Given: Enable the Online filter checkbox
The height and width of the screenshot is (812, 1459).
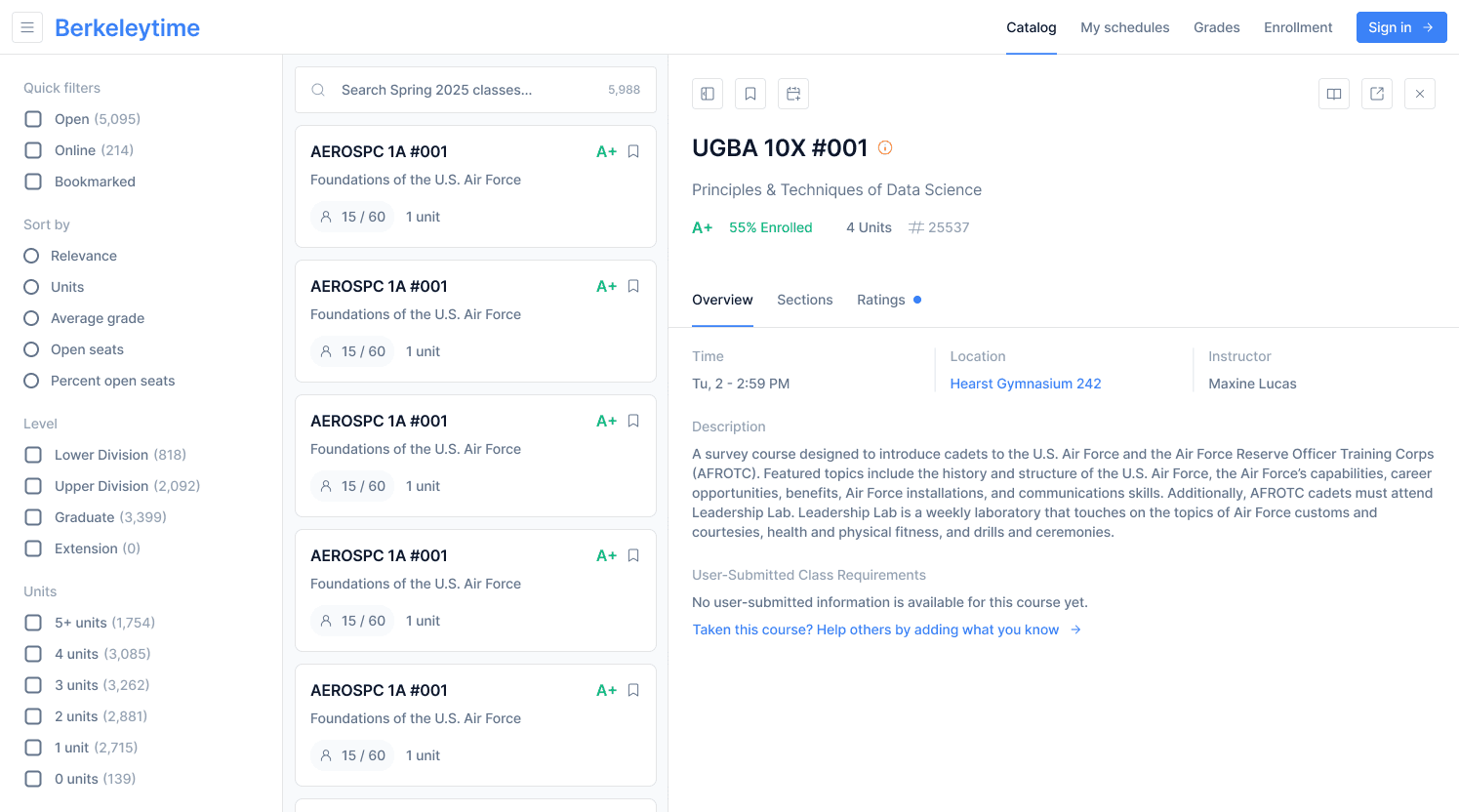Looking at the screenshot, I should pyautogui.click(x=33, y=150).
